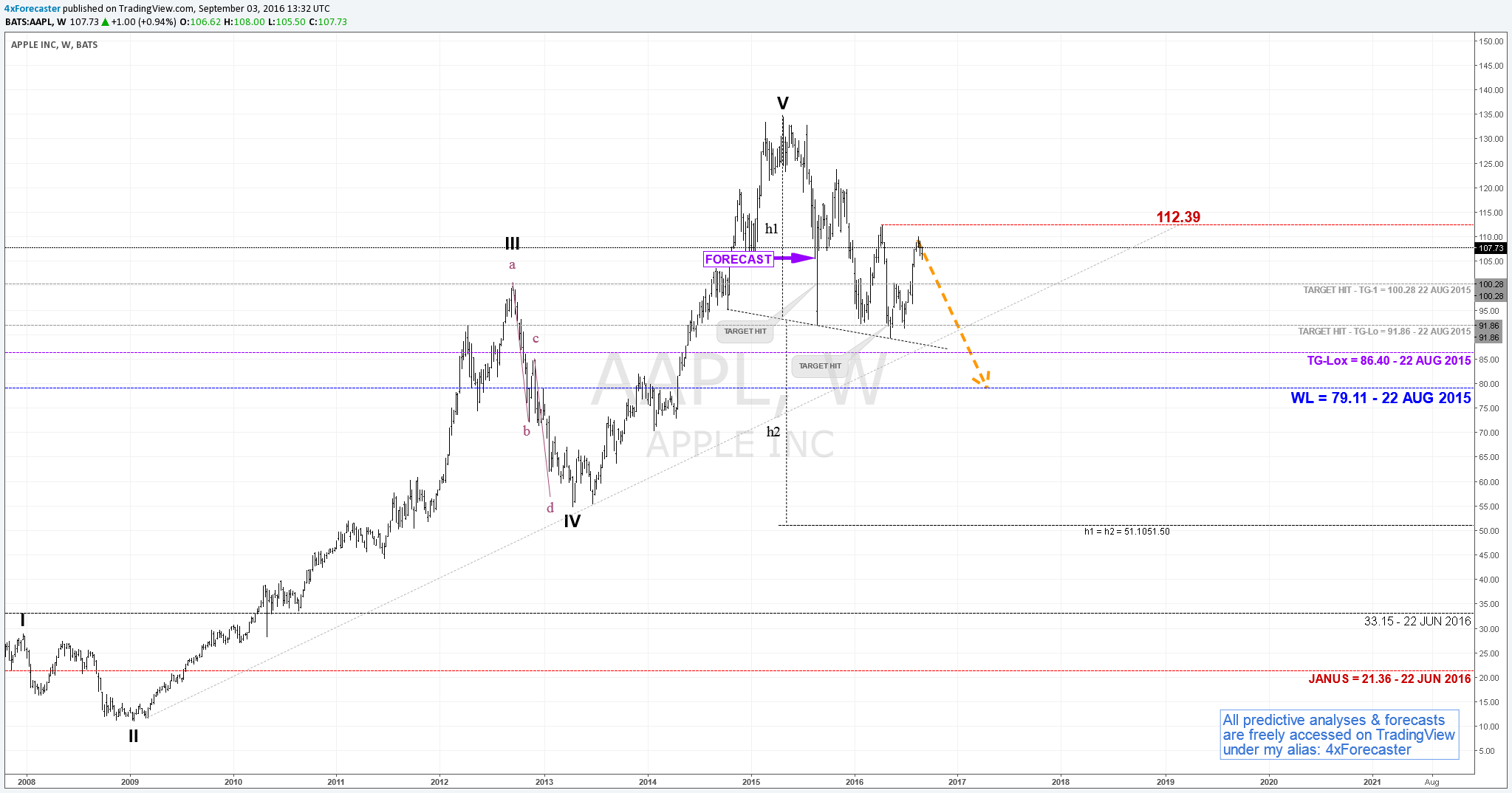Click 2013 on the time axis

544,782
